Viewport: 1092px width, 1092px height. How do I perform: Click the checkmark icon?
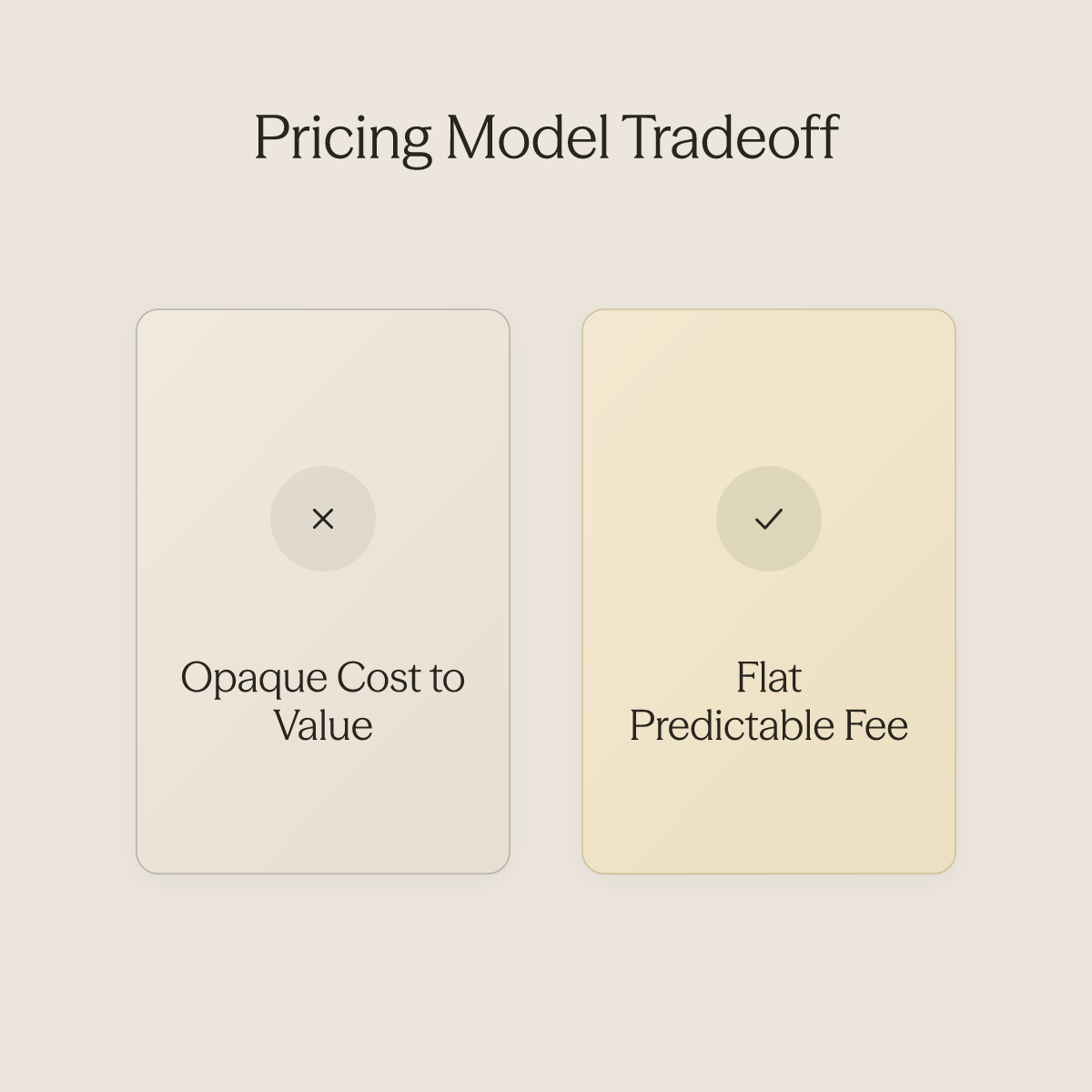tap(769, 519)
